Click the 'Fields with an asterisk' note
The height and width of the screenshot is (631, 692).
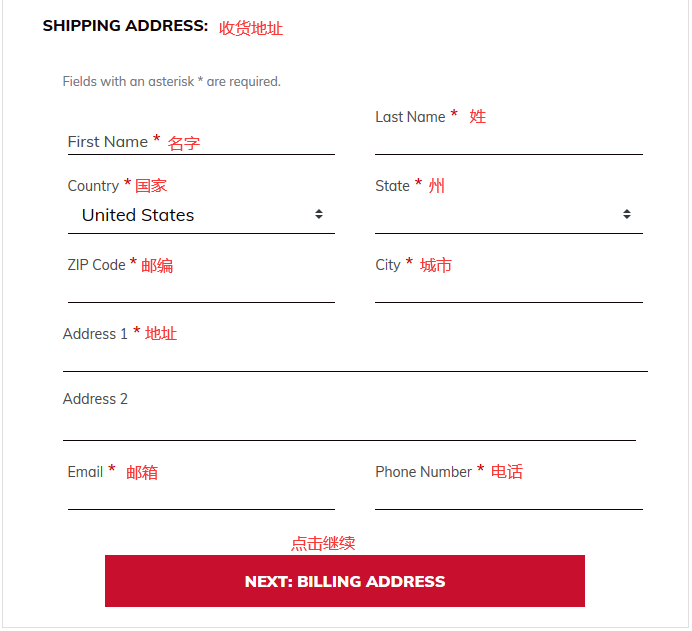coord(171,82)
